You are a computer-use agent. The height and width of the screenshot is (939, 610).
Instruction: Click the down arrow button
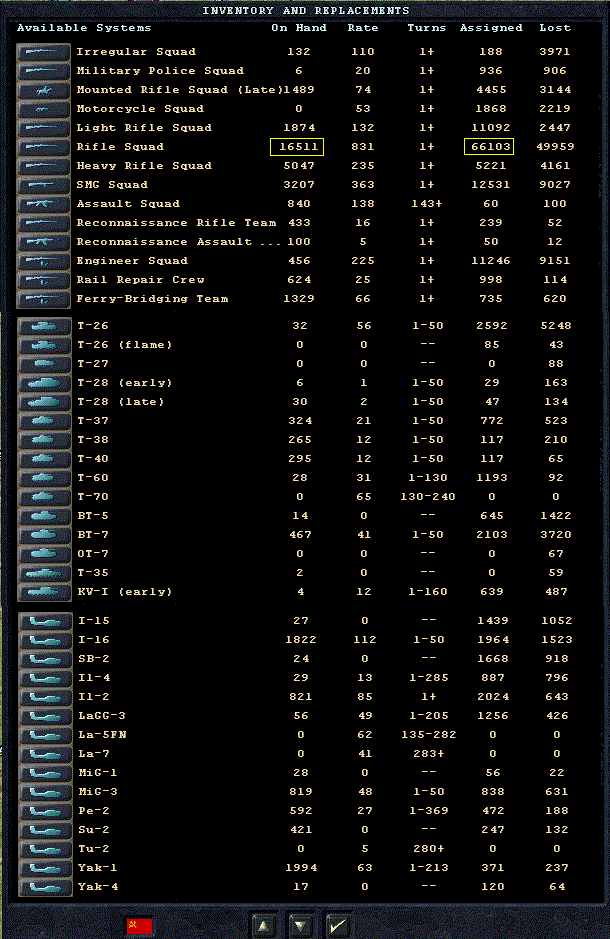tap(301, 926)
